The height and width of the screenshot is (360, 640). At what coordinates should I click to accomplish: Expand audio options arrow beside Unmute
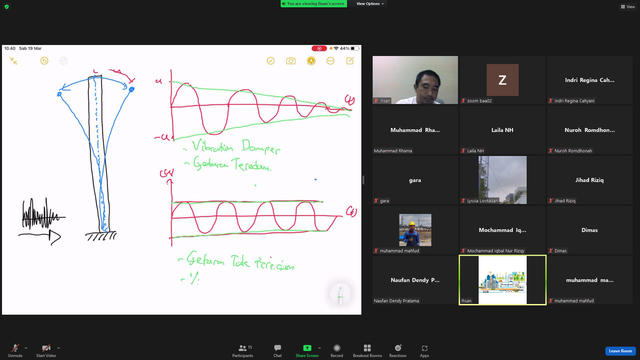pos(26,348)
